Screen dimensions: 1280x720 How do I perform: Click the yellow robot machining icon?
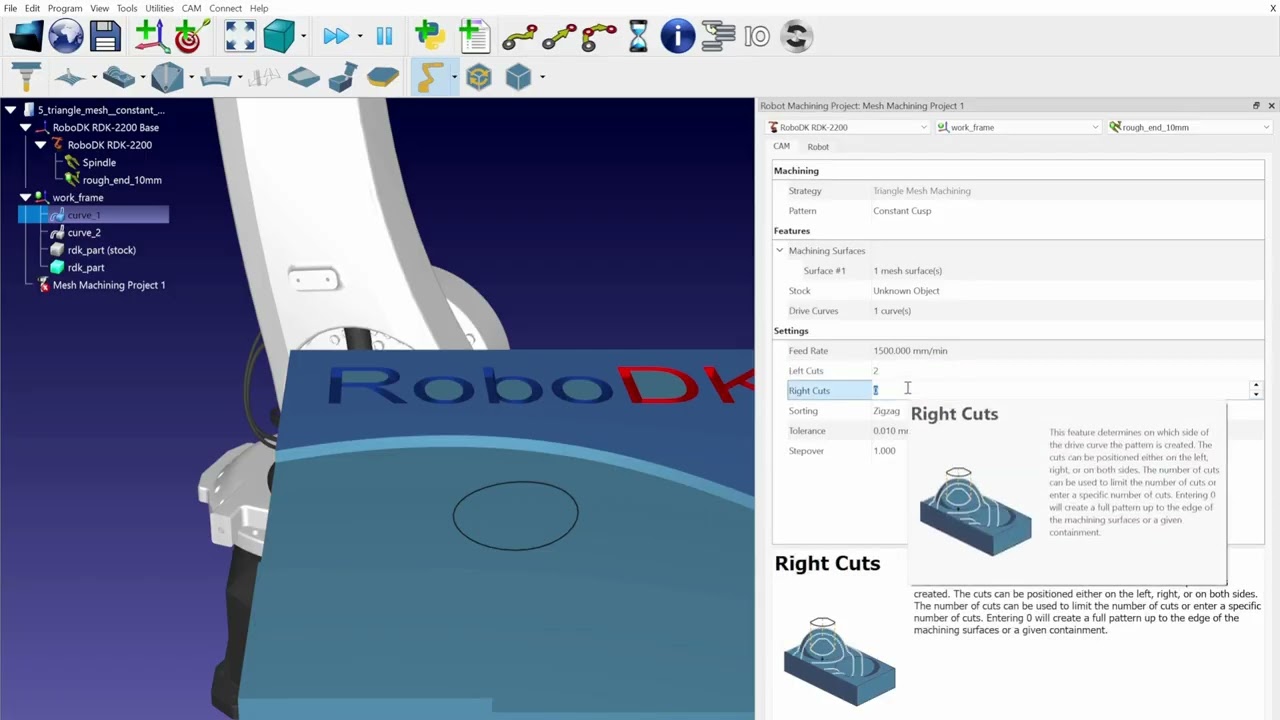coord(430,77)
